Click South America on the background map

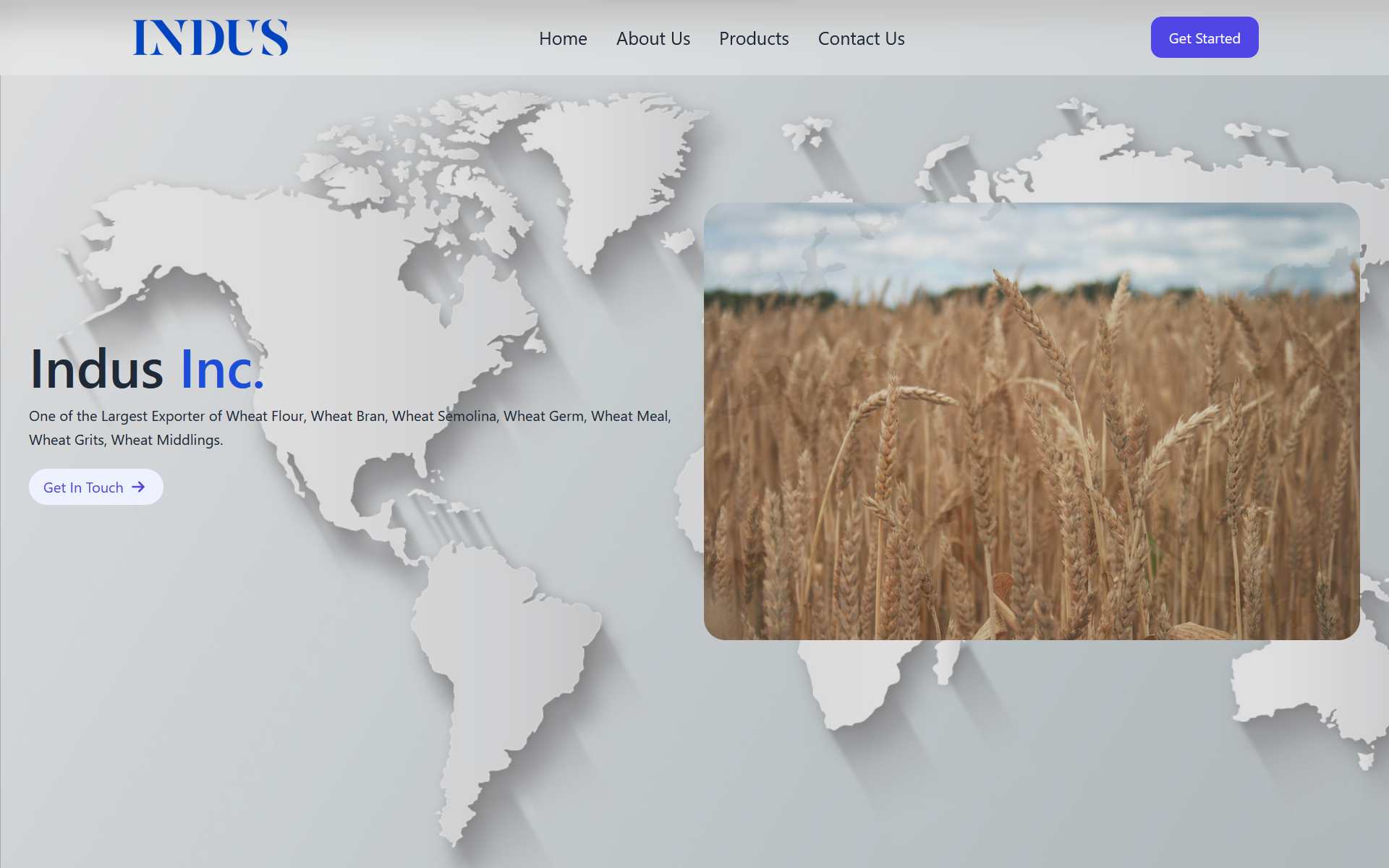click(499, 651)
